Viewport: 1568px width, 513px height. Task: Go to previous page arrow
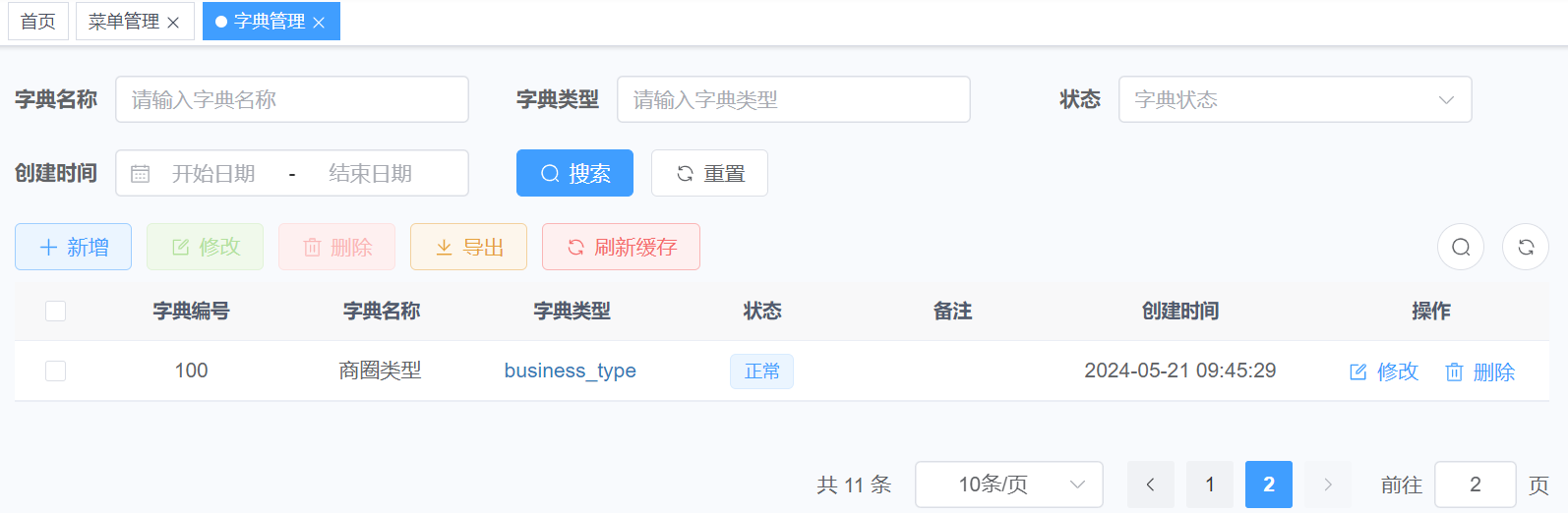click(x=1150, y=484)
